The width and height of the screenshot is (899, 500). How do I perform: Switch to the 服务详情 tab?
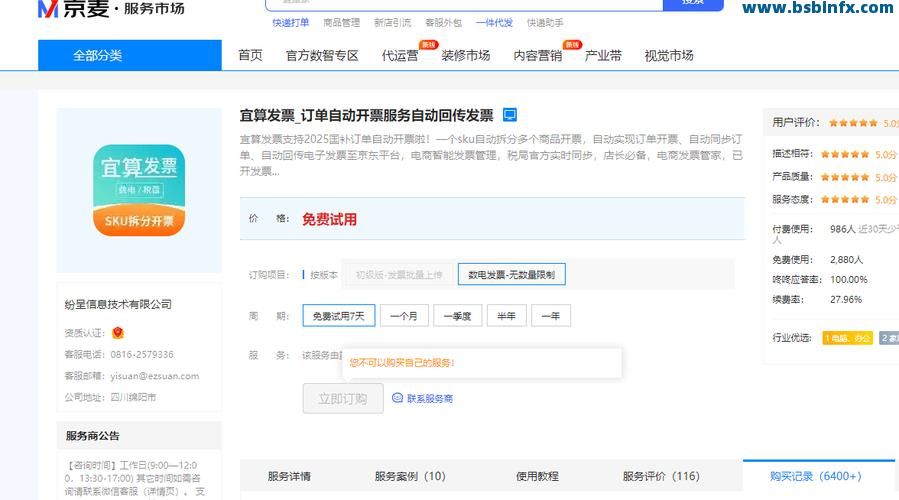pyautogui.click(x=289, y=476)
